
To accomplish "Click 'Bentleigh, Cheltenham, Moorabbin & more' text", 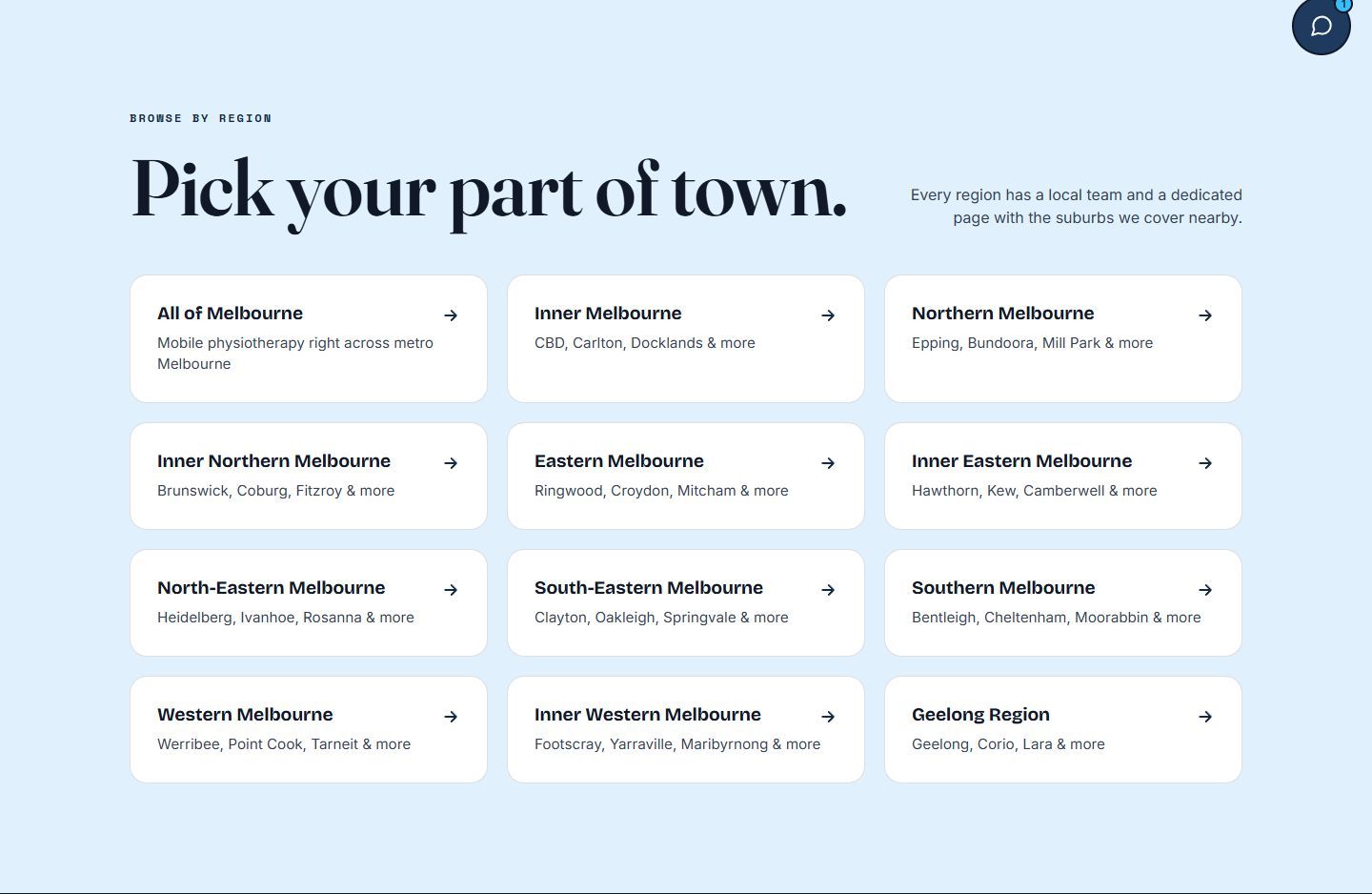I will click(x=1056, y=618).
